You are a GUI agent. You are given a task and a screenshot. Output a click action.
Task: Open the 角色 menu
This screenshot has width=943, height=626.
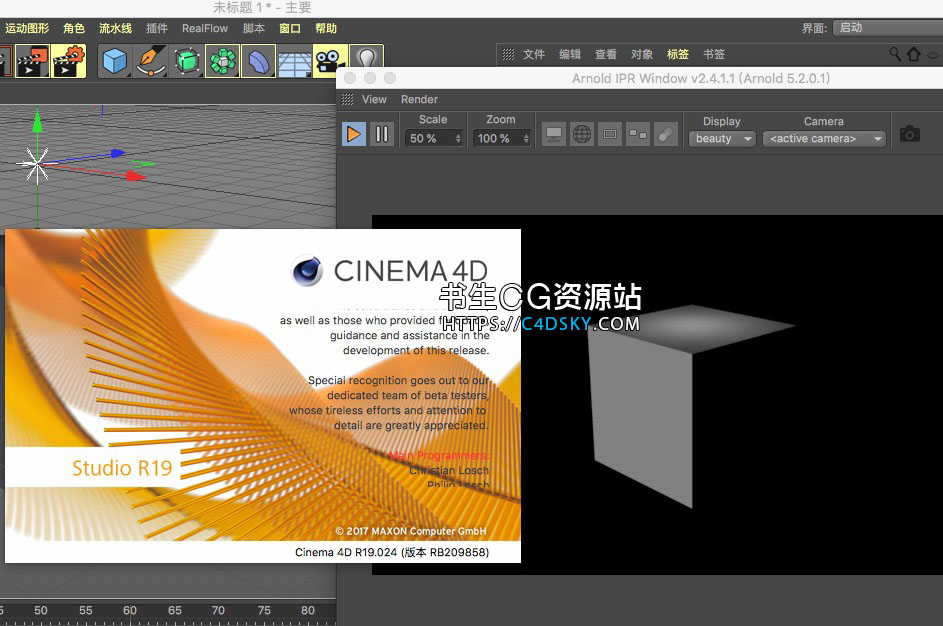(x=74, y=28)
